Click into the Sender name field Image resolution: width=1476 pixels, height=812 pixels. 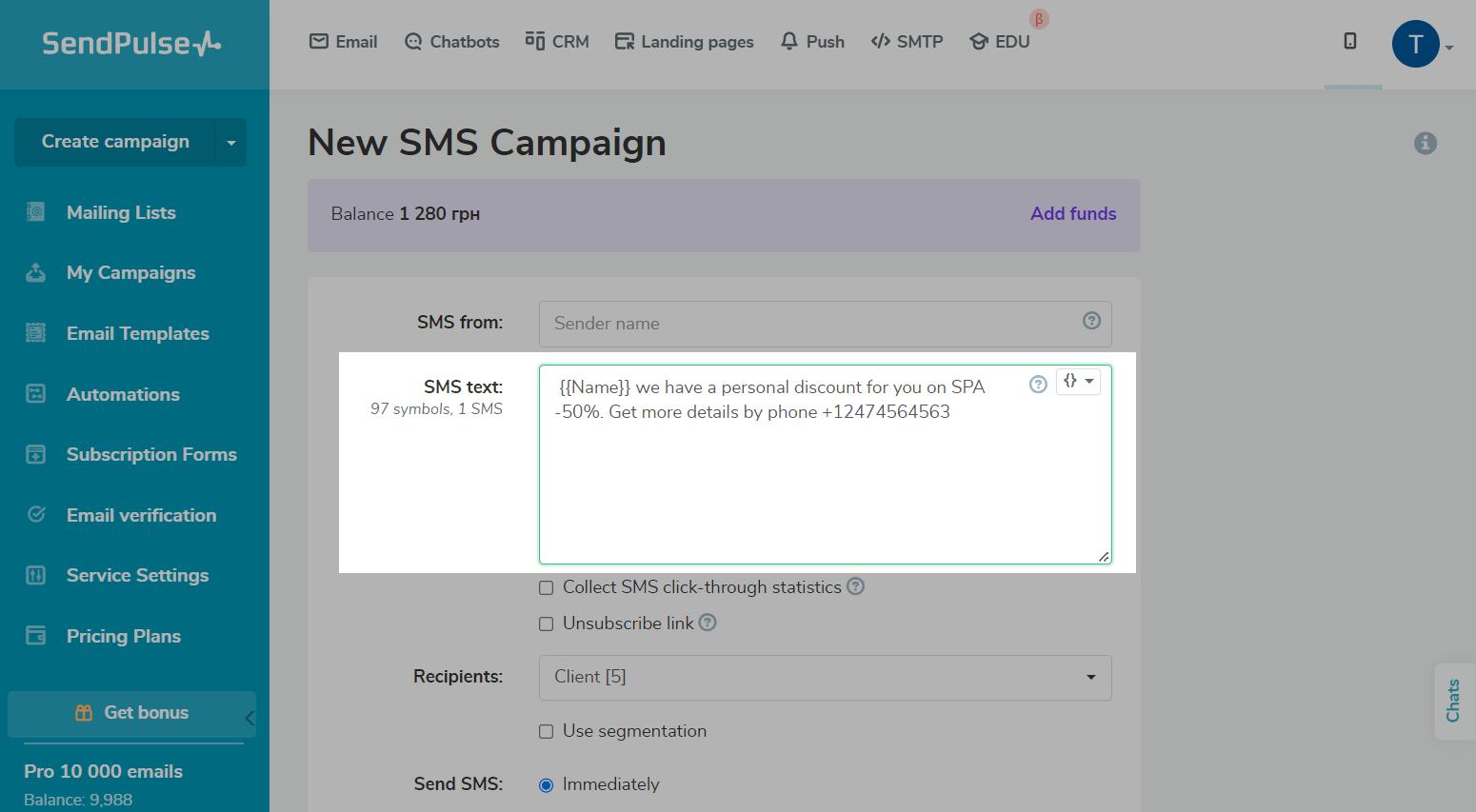click(x=809, y=324)
